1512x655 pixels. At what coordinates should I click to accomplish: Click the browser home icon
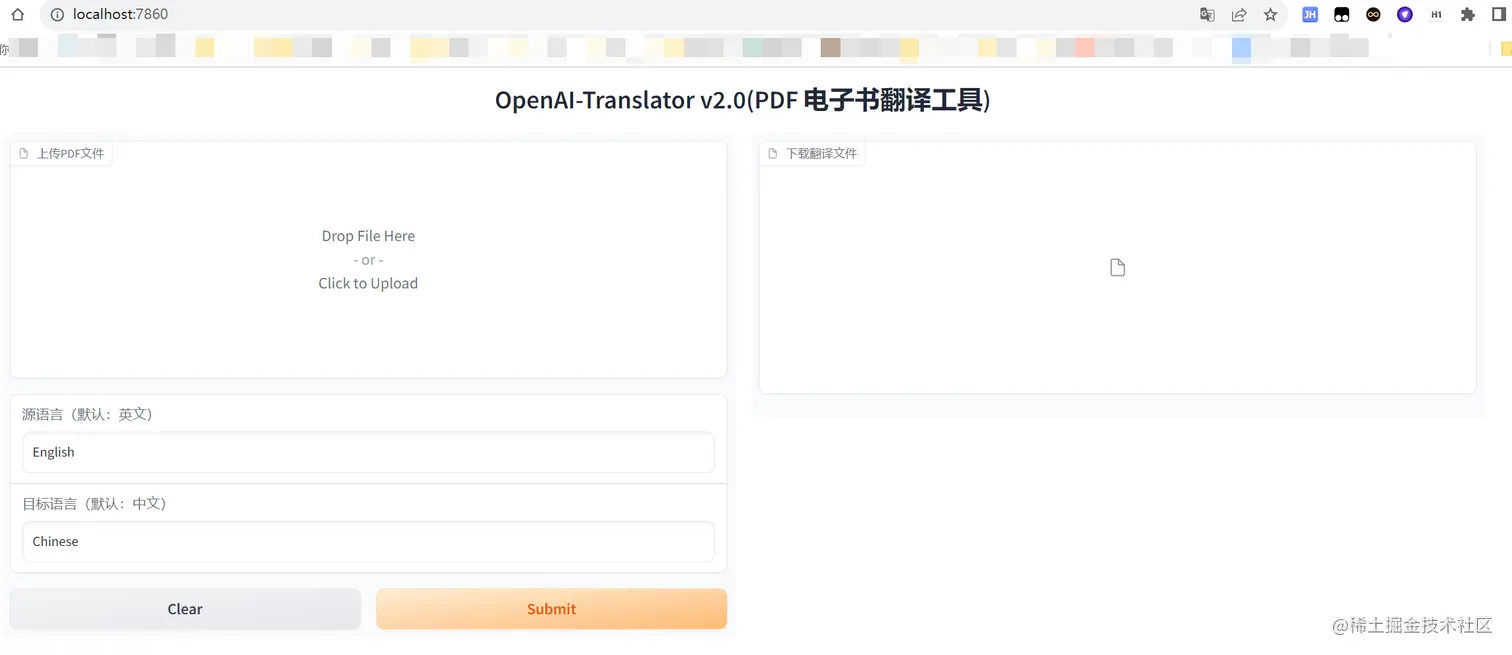click(x=17, y=15)
